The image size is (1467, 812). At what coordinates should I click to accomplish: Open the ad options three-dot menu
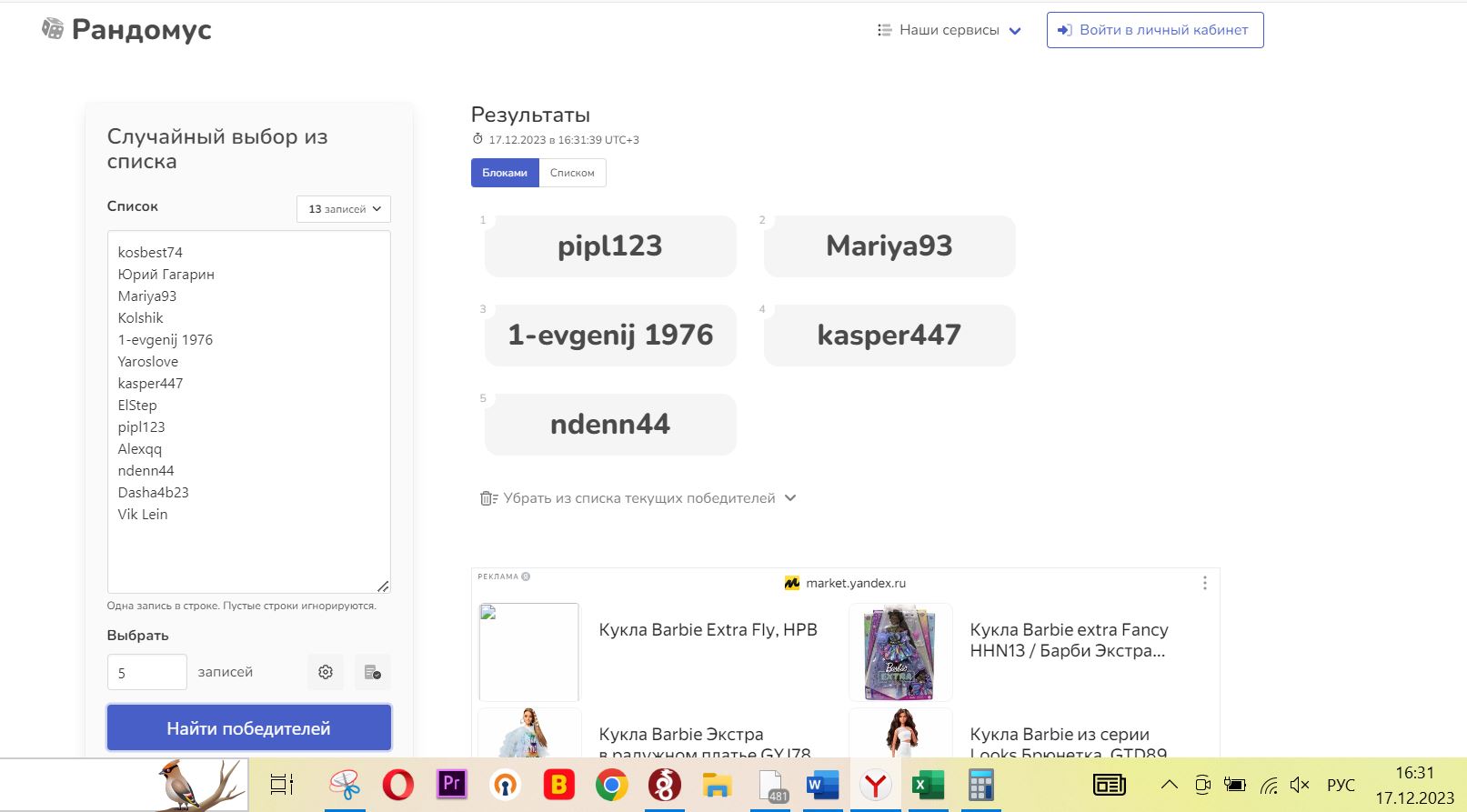1204,583
